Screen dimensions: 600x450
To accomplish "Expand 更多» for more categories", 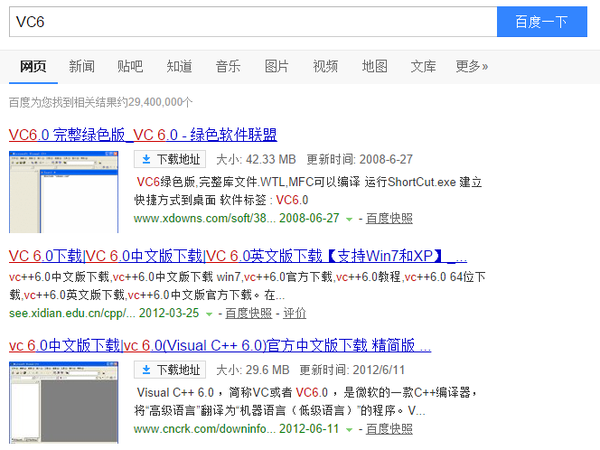I will pos(471,67).
